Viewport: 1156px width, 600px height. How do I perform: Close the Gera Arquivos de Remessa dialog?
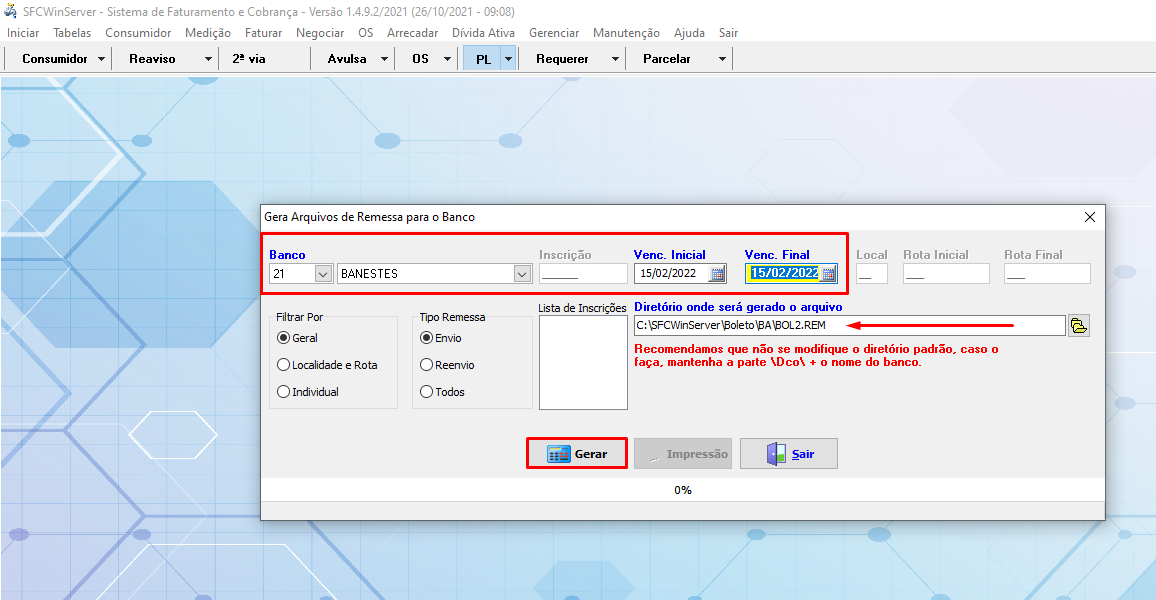1090,216
